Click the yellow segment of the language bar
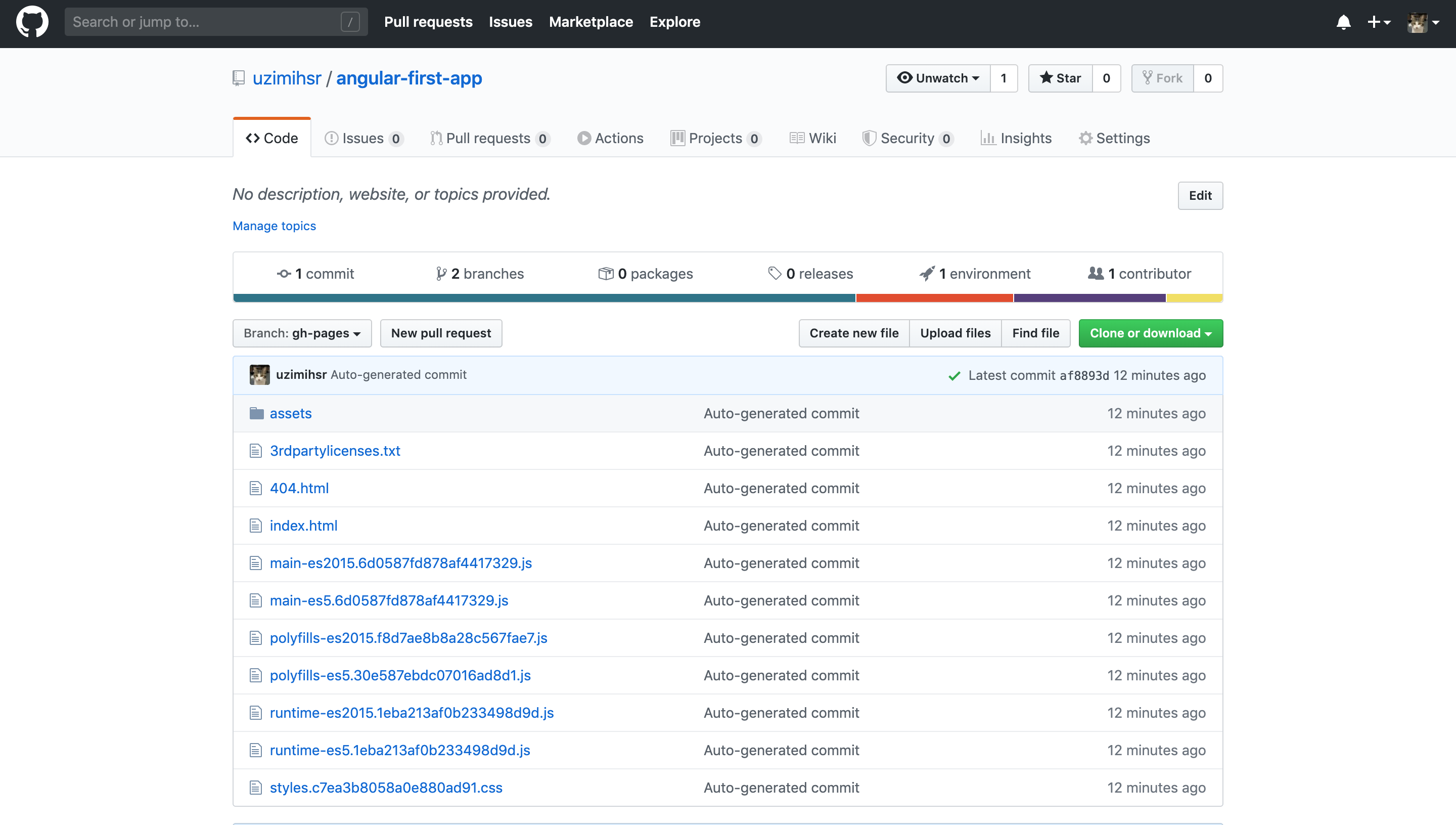Viewport: 1456px width, 825px height. point(1194,298)
